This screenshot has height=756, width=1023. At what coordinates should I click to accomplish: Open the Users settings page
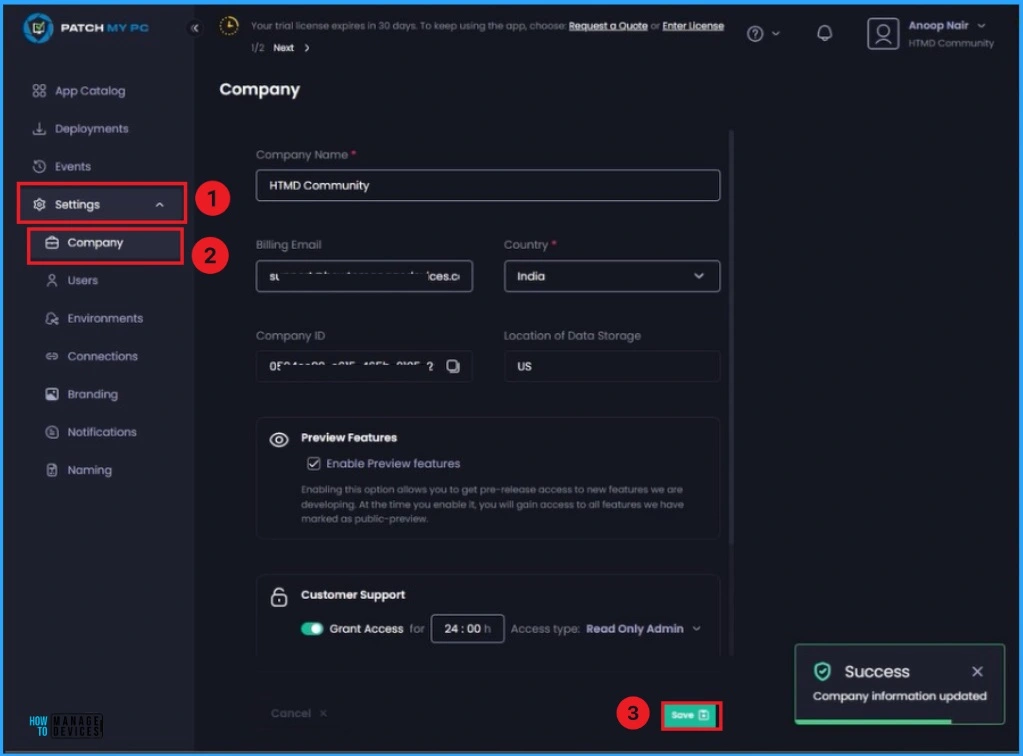82,280
